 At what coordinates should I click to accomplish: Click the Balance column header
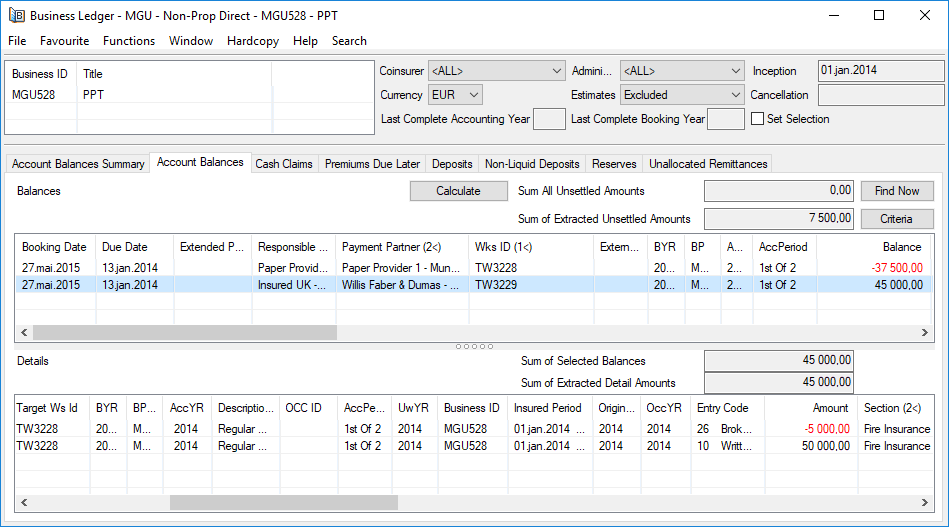coord(872,247)
